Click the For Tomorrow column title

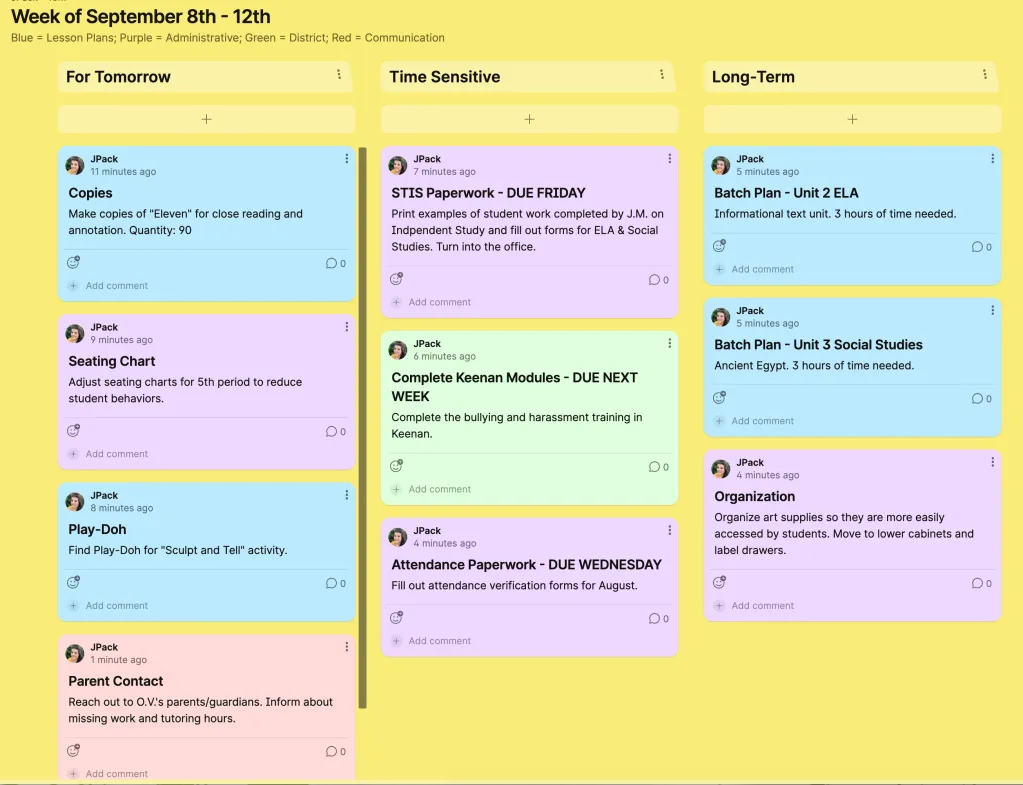[118, 77]
